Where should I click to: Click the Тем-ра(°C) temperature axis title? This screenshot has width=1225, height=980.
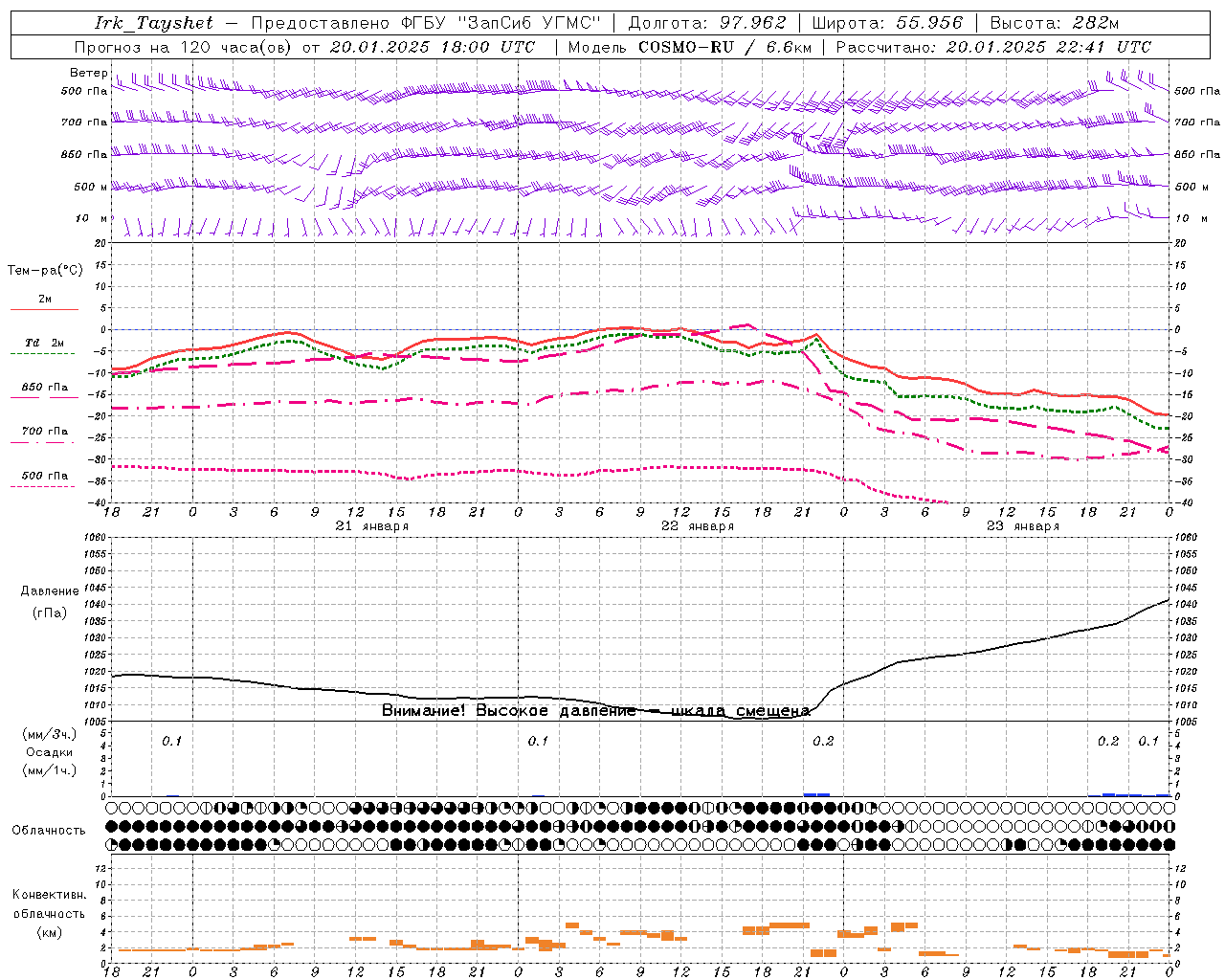45,271
